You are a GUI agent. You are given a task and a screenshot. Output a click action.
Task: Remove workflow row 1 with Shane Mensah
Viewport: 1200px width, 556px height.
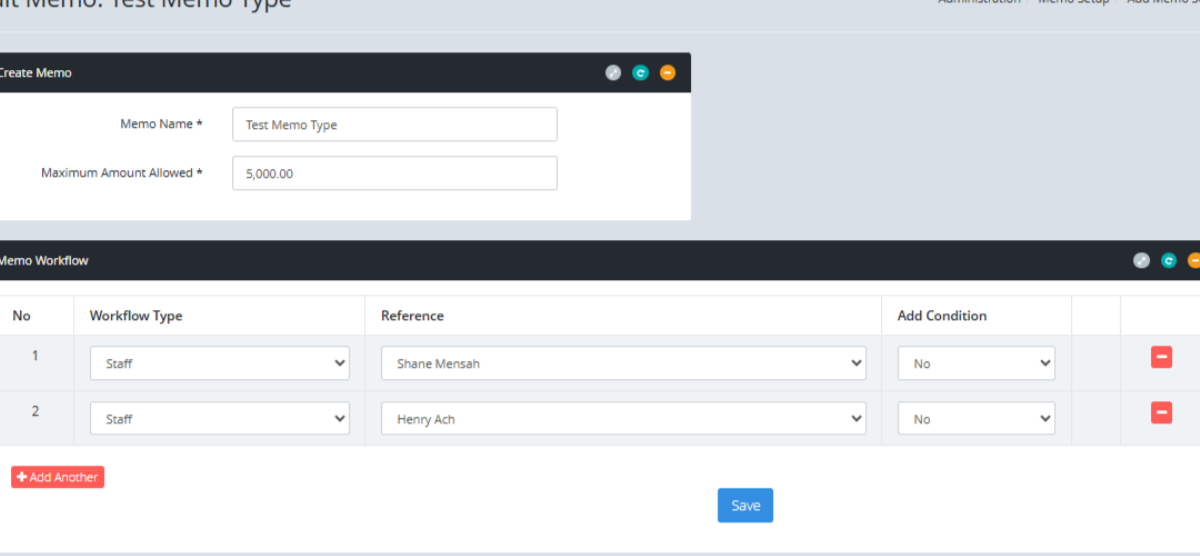(1161, 357)
